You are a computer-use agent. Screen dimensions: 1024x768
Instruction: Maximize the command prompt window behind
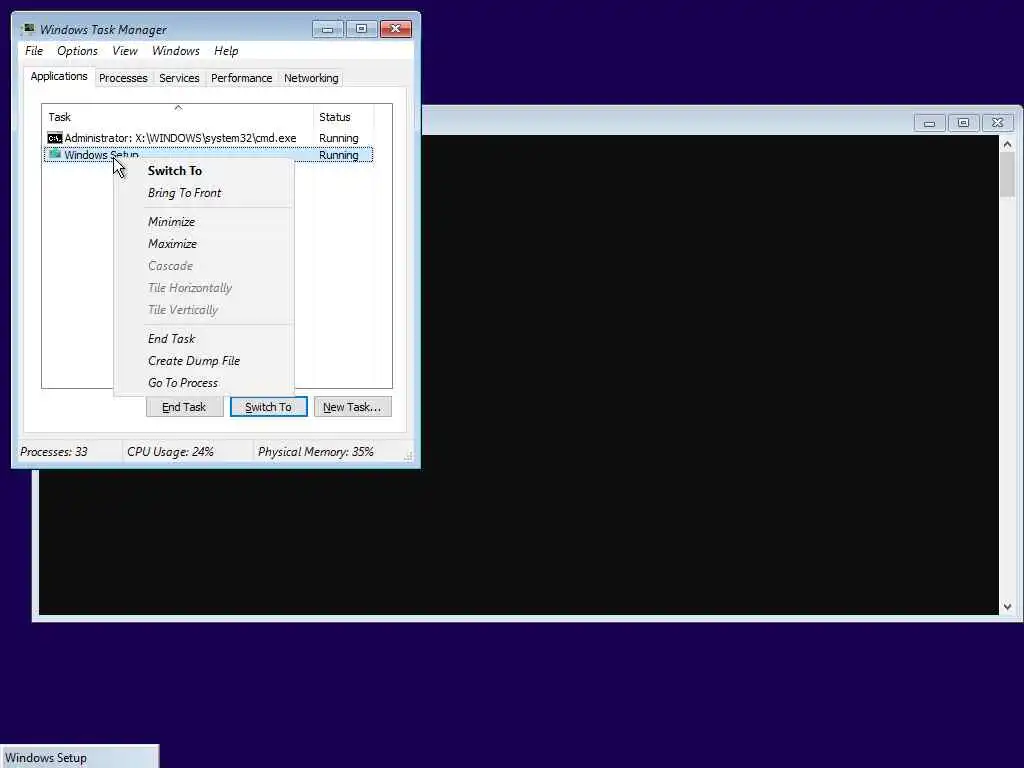[963, 123]
